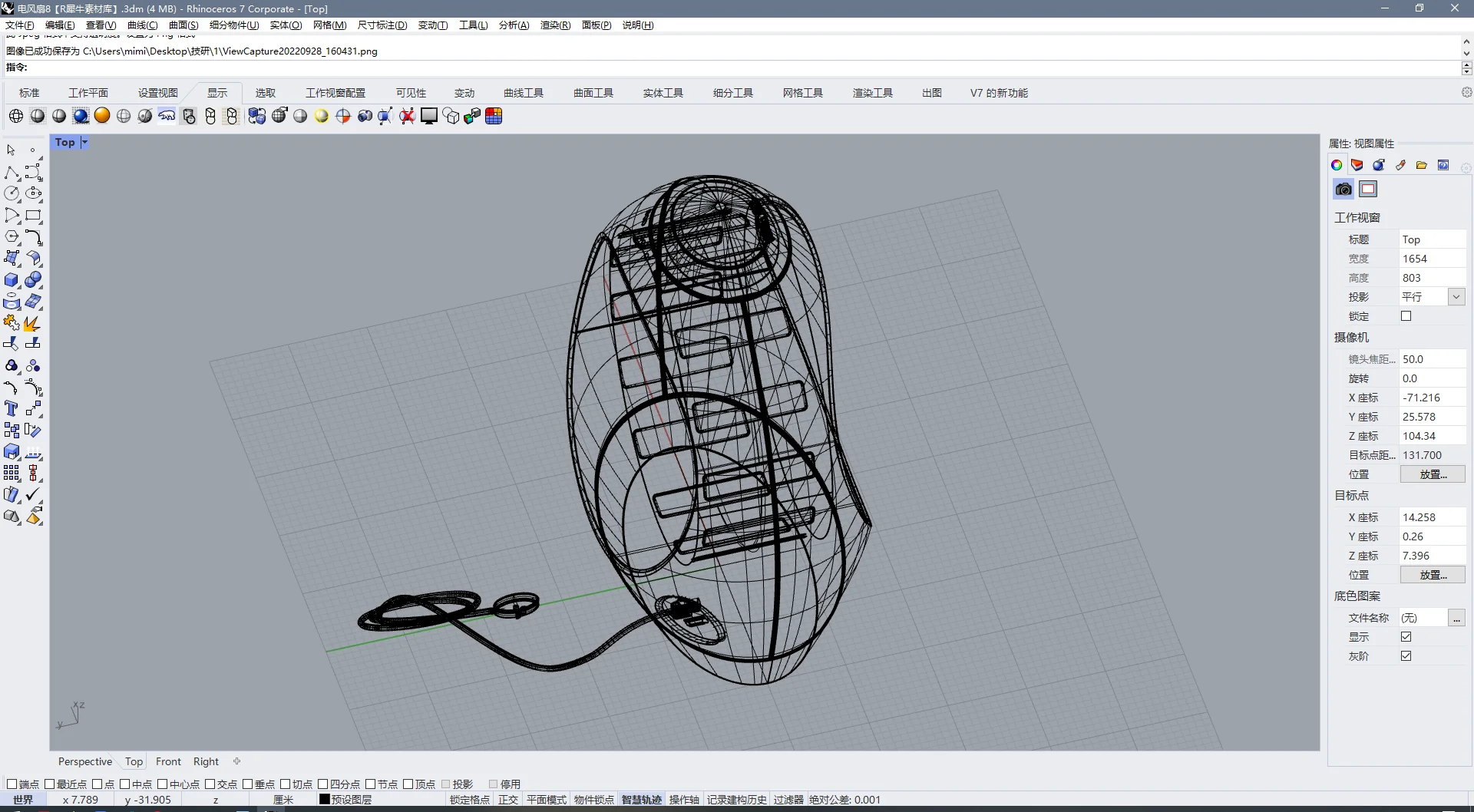Click the yellow folder panel icon
The image size is (1474, 812).
pyautogui.click(x=1422, y=165)
